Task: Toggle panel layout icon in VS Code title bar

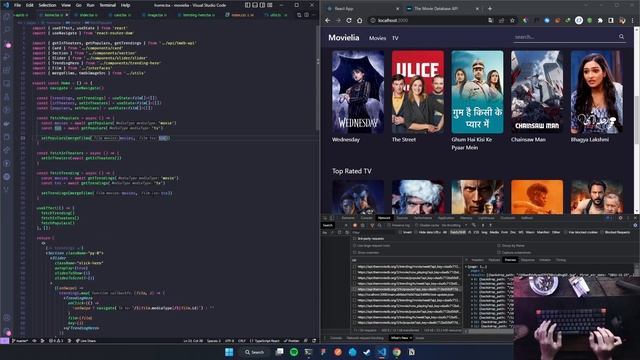Action: point(255,5)
